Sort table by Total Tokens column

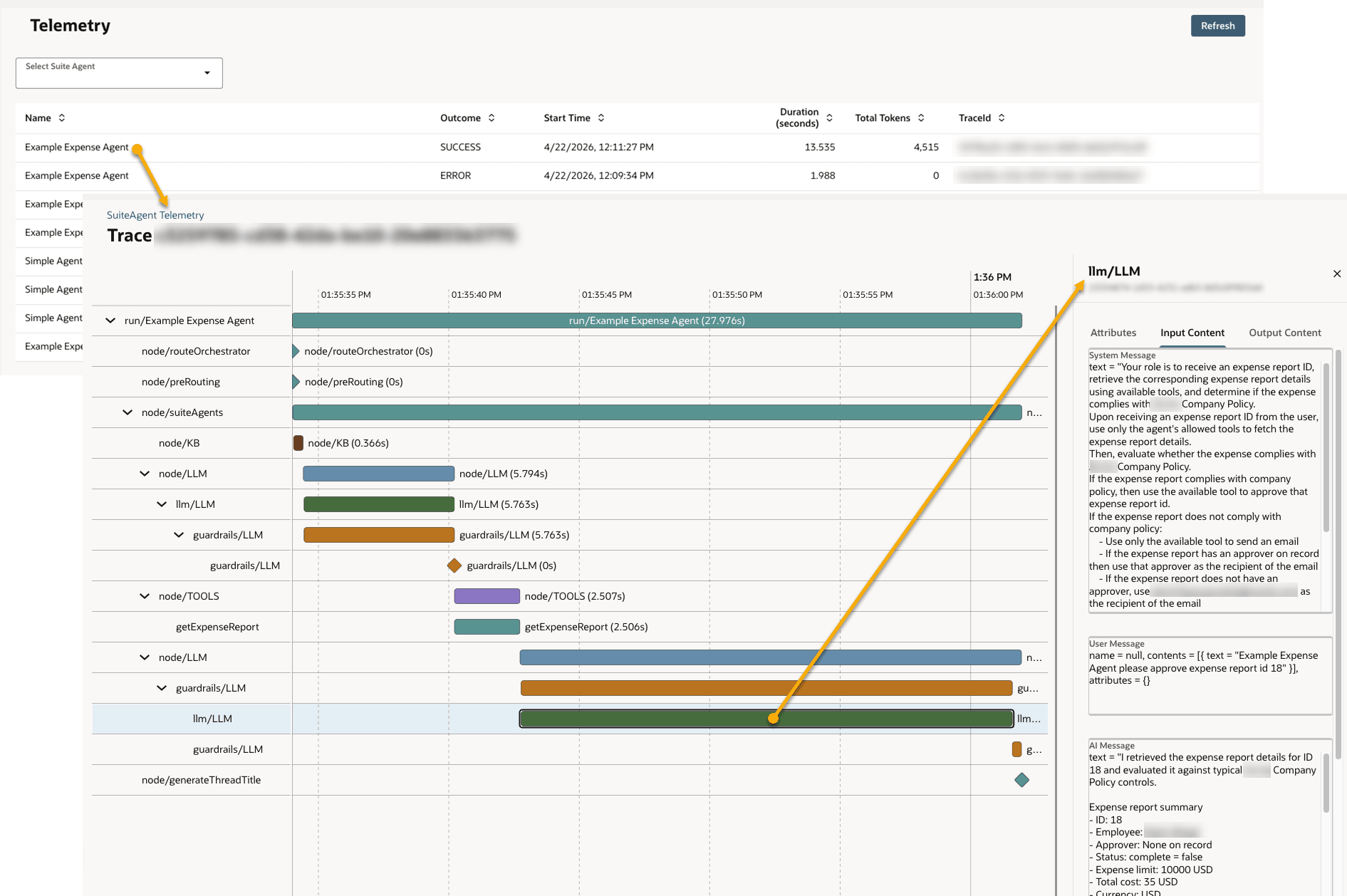pos(921,118)
